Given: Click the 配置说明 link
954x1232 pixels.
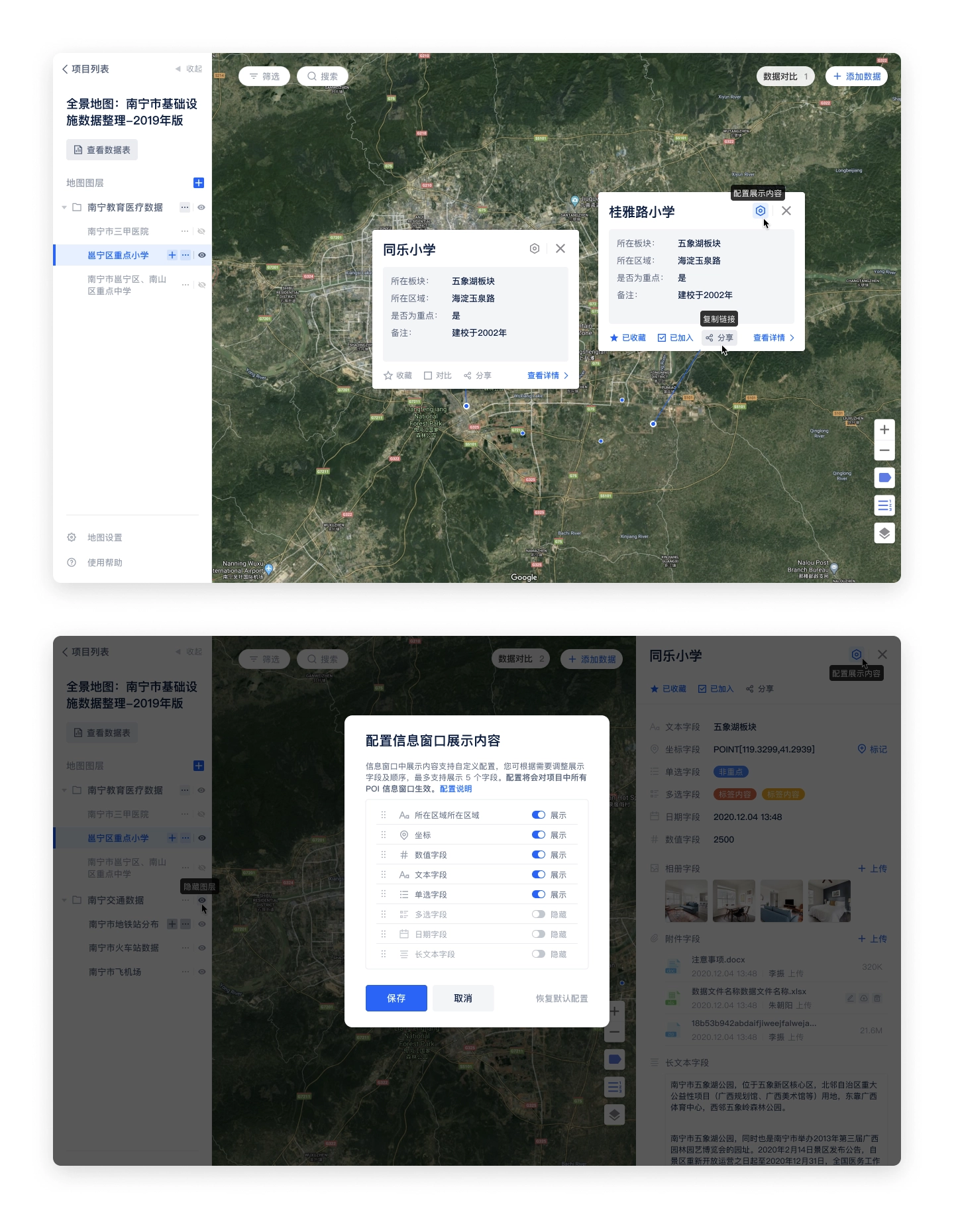Looking at the screenshot, I should click(x=456, y=789).
